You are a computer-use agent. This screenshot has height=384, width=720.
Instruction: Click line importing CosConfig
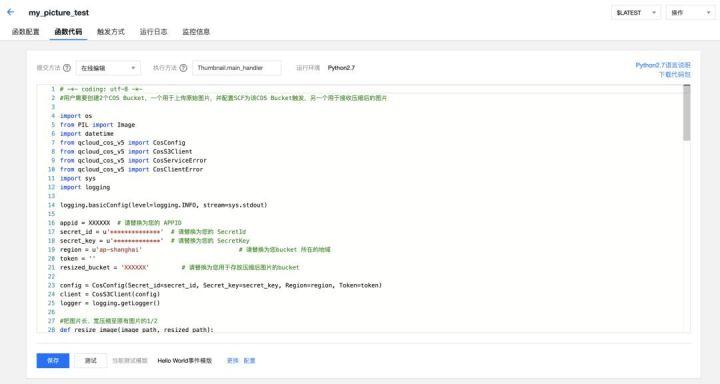tap(123, 142)
